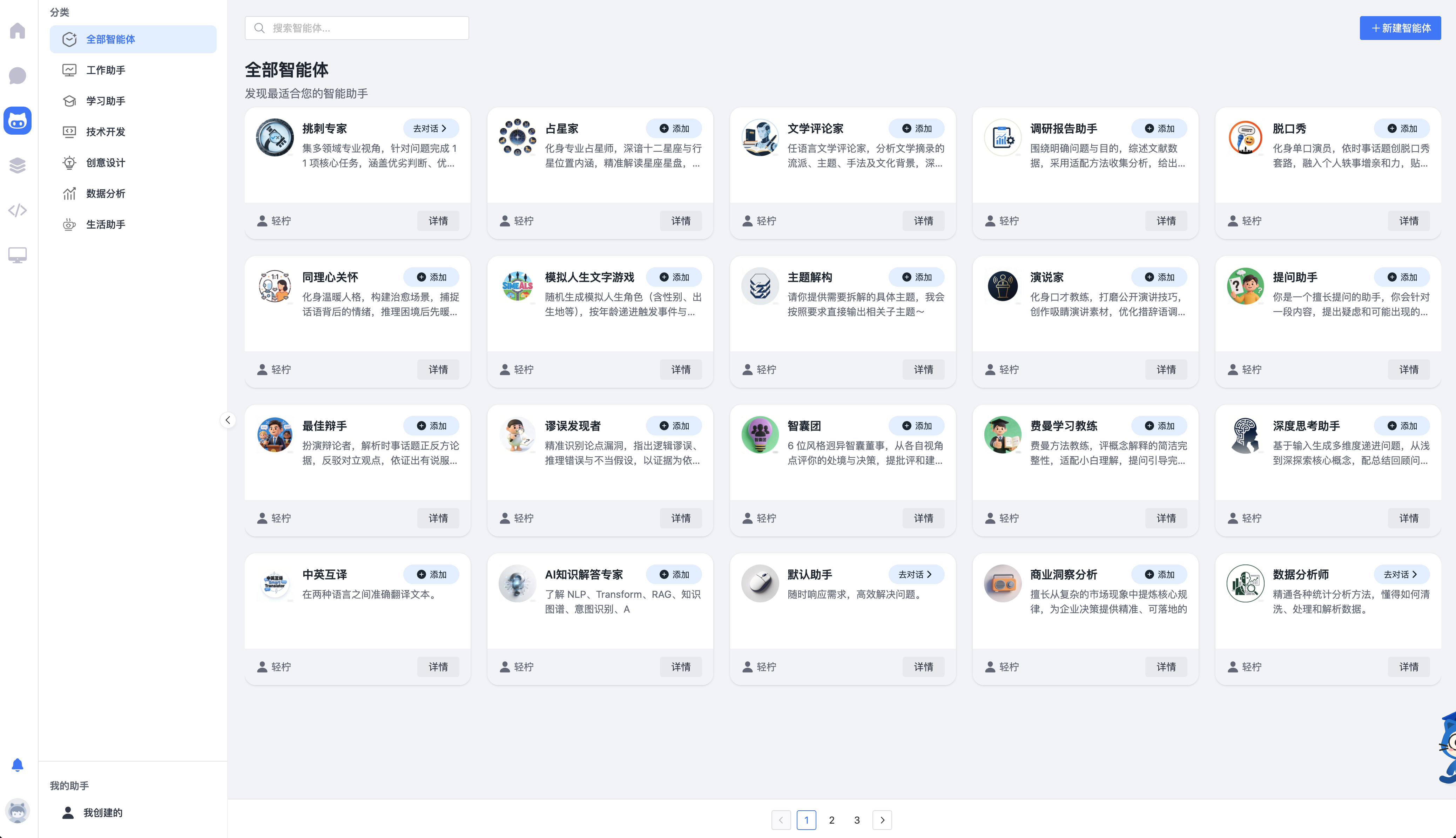This screenshot has height=838, width=1456.
Task: Select 生活助手 category
Action: pyautogui.click(x=133, y=224)
